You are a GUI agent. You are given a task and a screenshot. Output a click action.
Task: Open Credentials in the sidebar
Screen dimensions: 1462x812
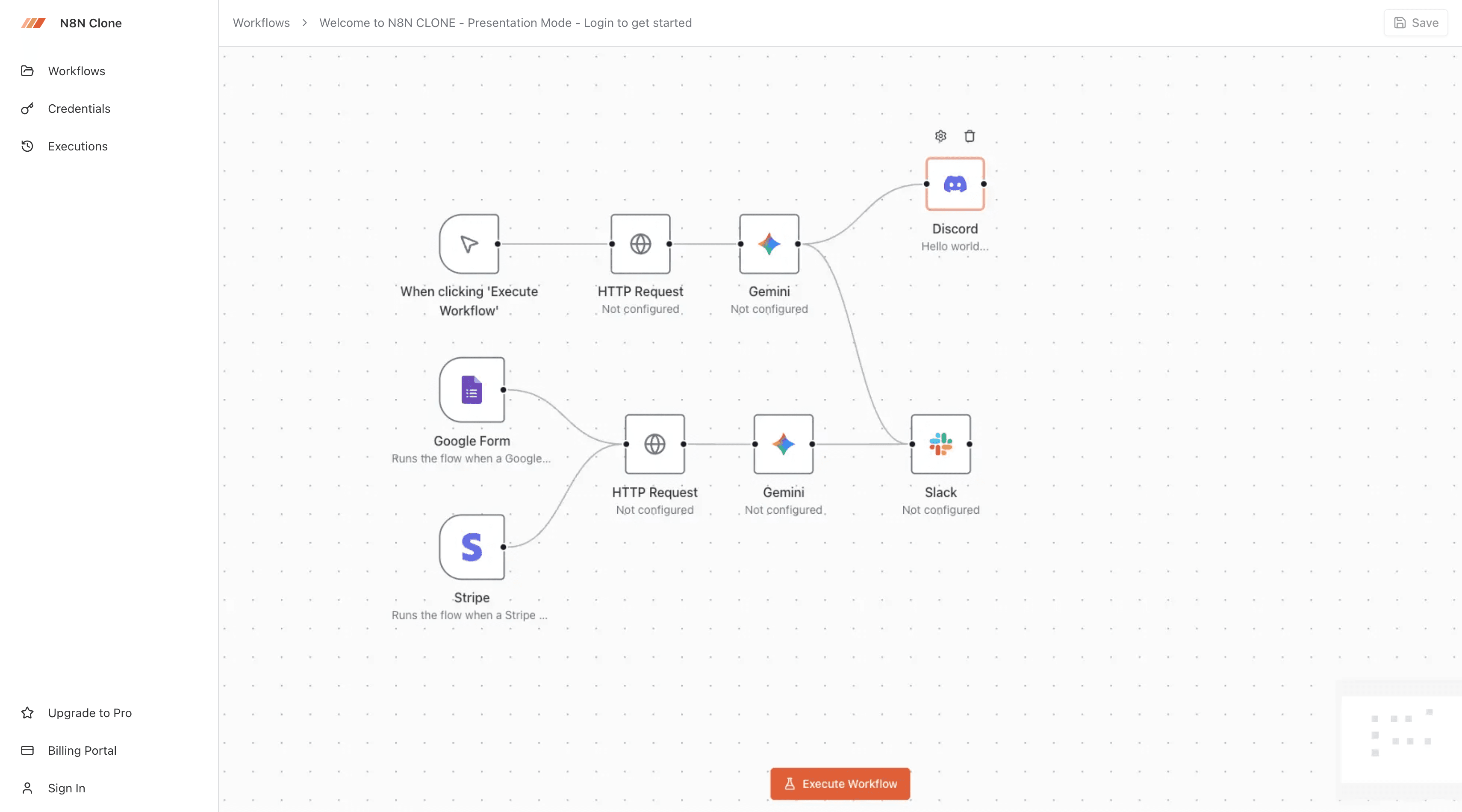(79, 109)
